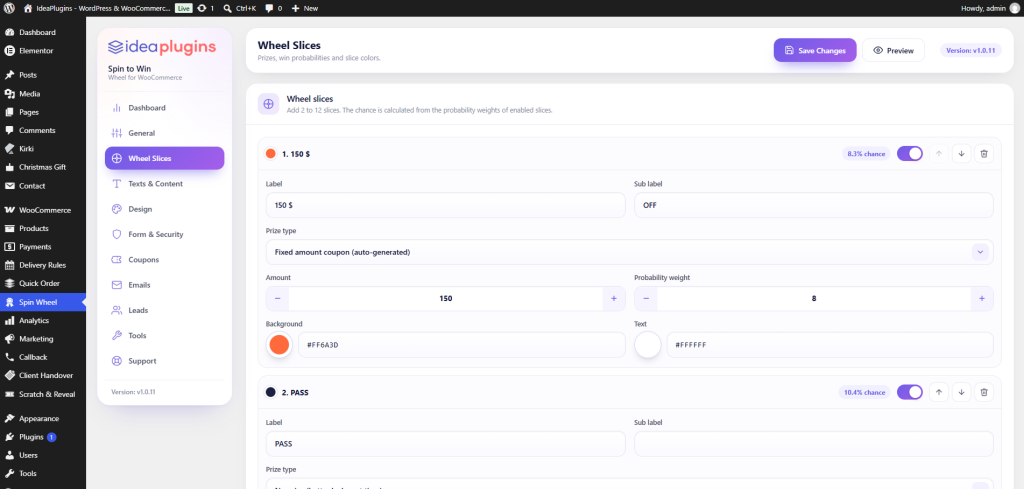Switch to General settings tab

[x=165, y=133]
